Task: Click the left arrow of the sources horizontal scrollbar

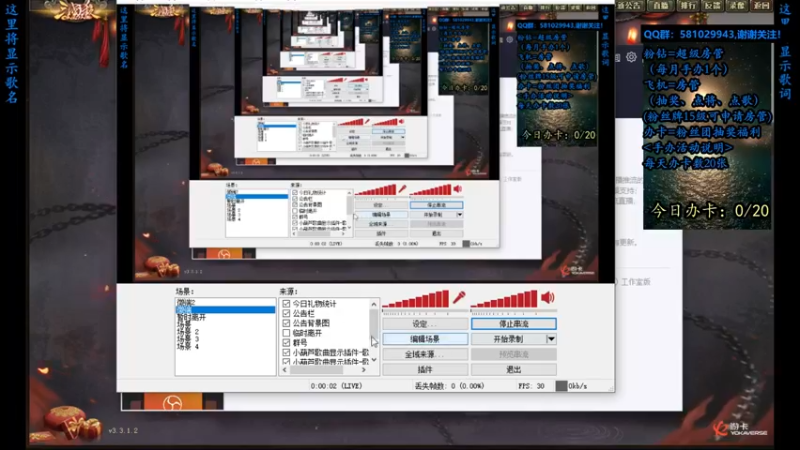Action: click(x=286, y=370)
